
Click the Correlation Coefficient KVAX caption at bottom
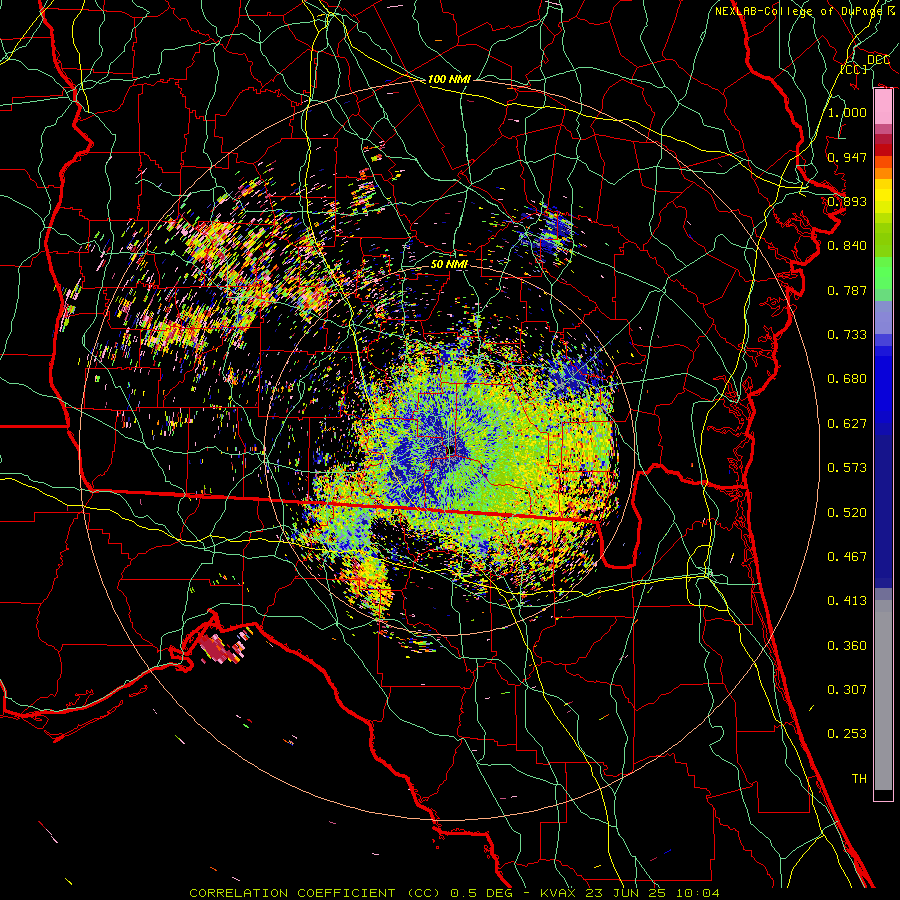[454, 893]
